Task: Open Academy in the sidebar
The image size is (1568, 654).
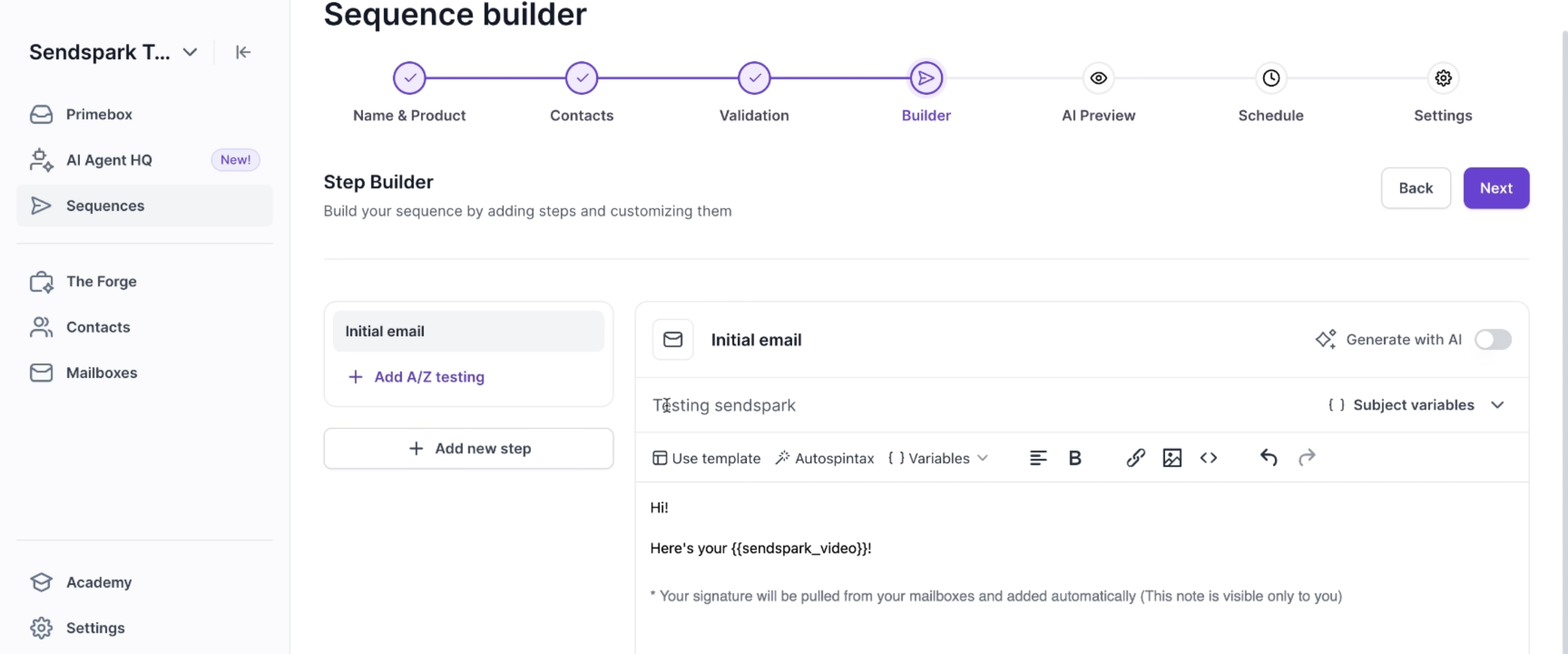Action: click(x=144, y=582)
